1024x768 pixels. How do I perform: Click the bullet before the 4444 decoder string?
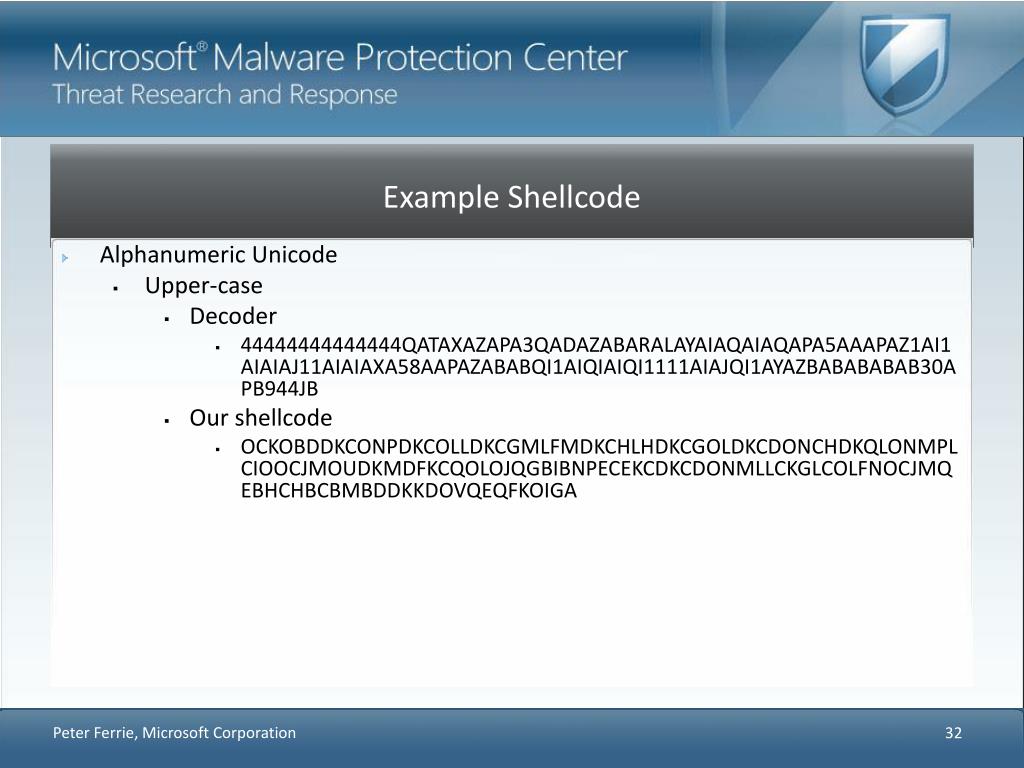[217, 347]
